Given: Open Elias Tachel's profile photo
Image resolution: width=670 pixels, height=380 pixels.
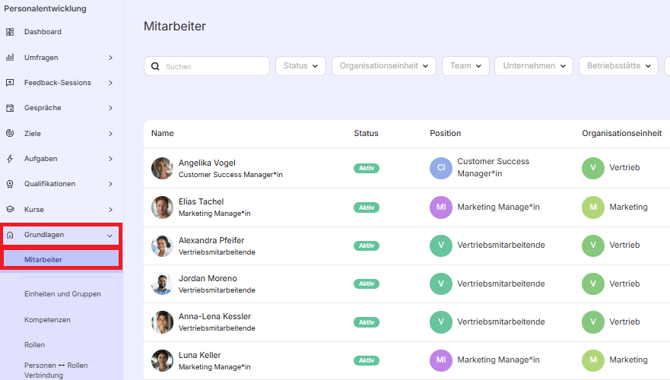Looking at the screenshot, I should 162,207.
